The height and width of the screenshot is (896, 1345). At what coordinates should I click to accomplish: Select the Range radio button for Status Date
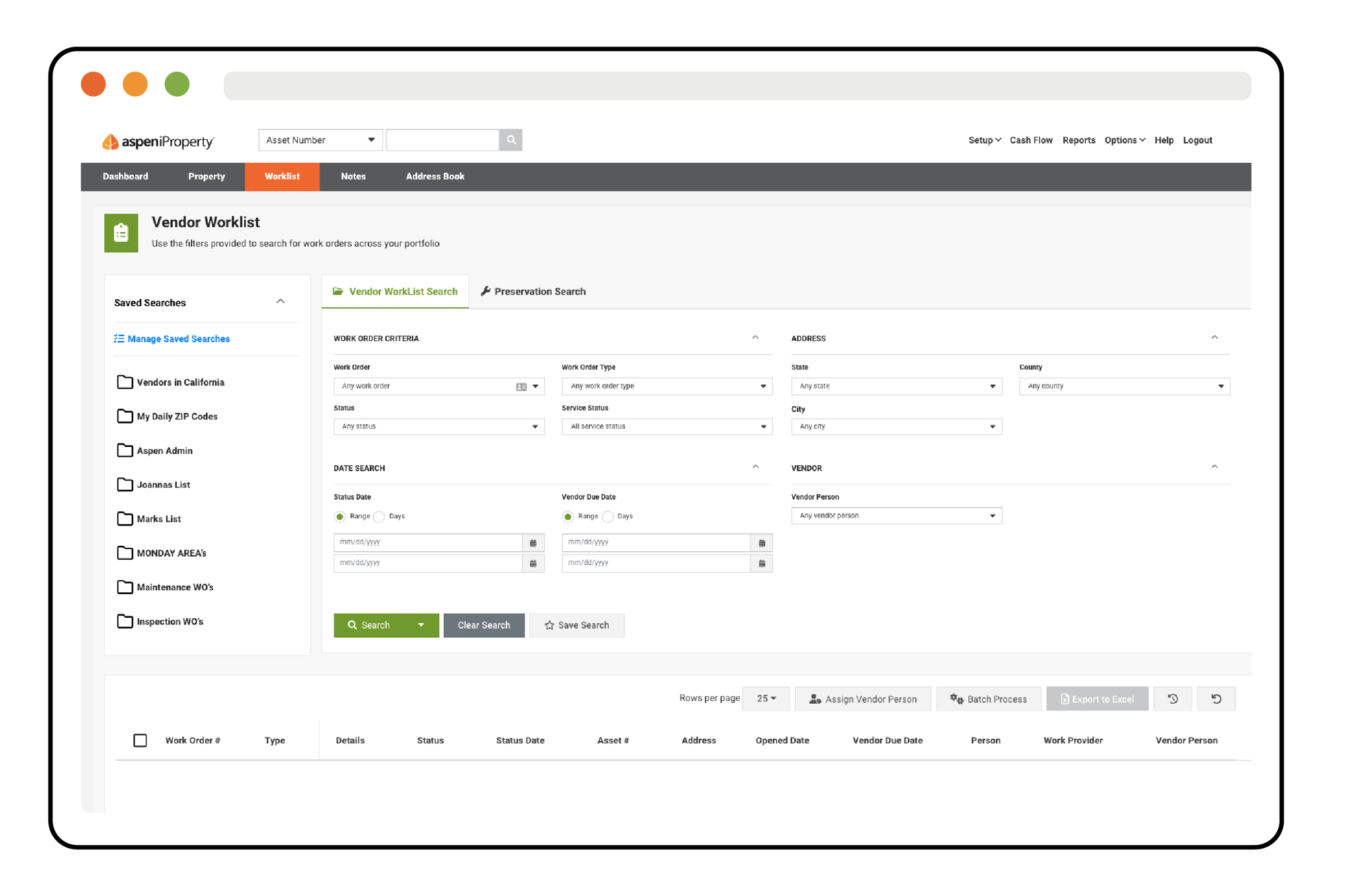[341, 516]
